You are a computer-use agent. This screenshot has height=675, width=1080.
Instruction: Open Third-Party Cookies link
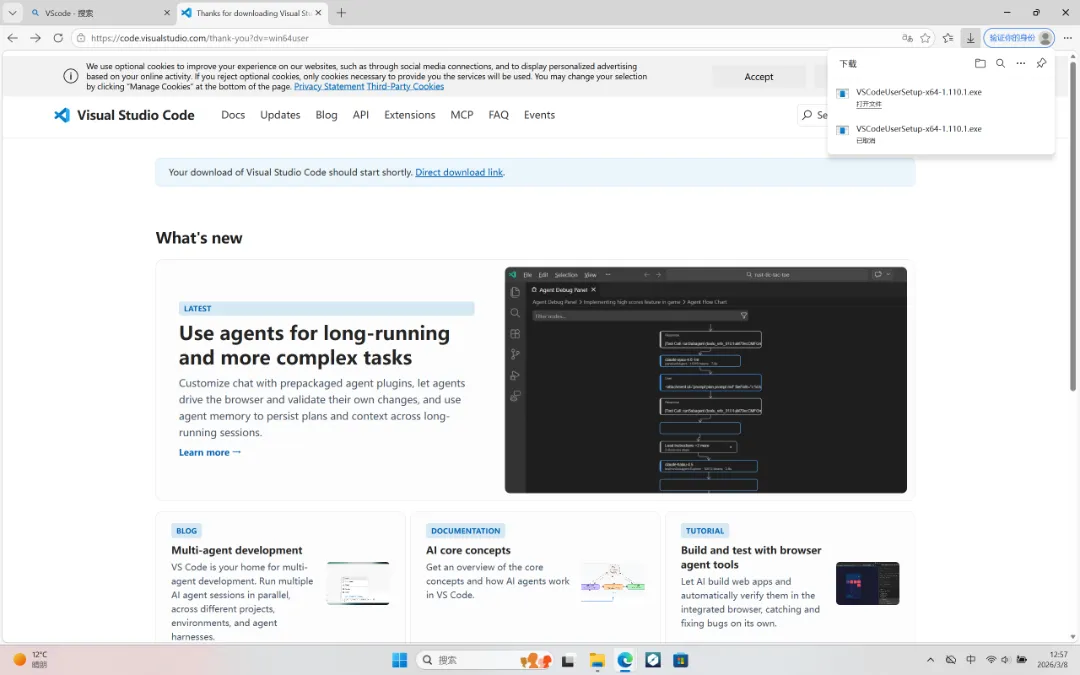click(x=406, y=87)
